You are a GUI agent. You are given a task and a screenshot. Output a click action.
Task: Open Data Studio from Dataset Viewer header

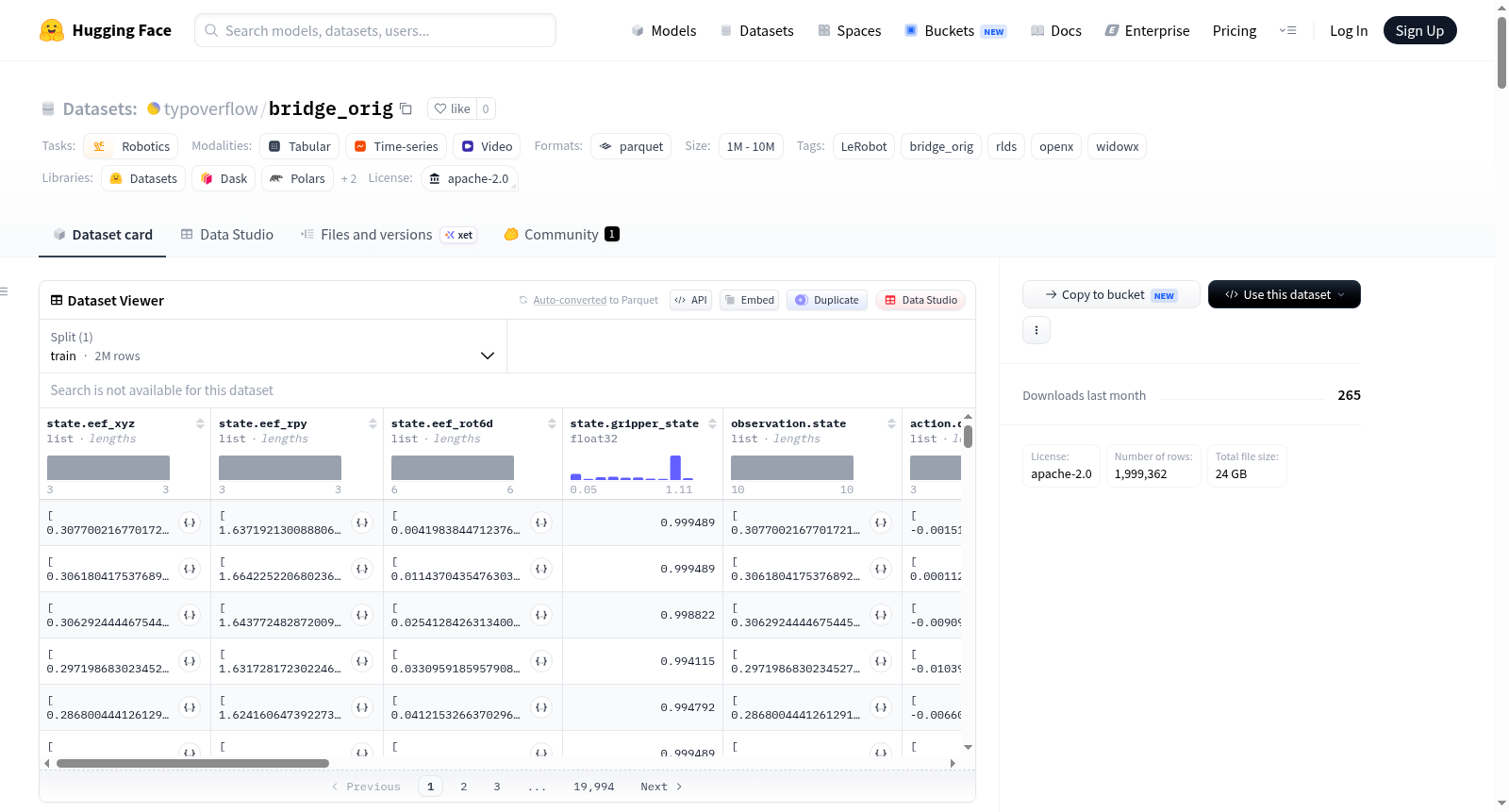coord(920,300)
